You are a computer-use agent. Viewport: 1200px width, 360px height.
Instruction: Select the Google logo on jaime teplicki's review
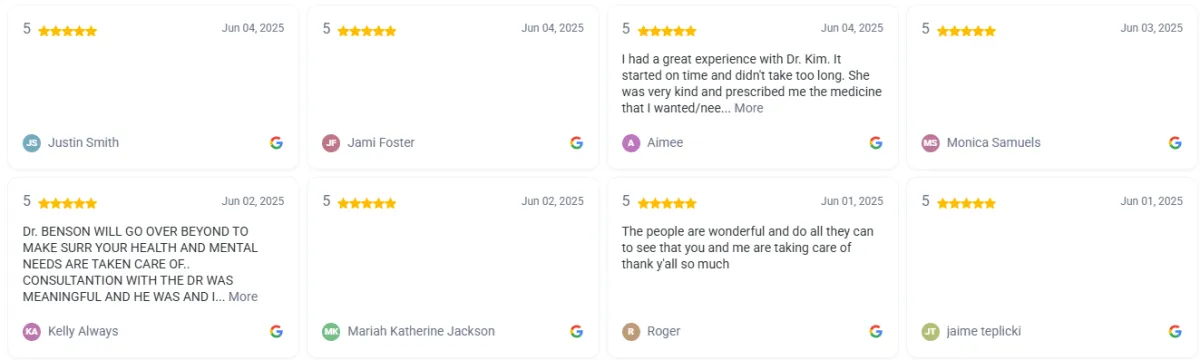(x=1175, y=331)
